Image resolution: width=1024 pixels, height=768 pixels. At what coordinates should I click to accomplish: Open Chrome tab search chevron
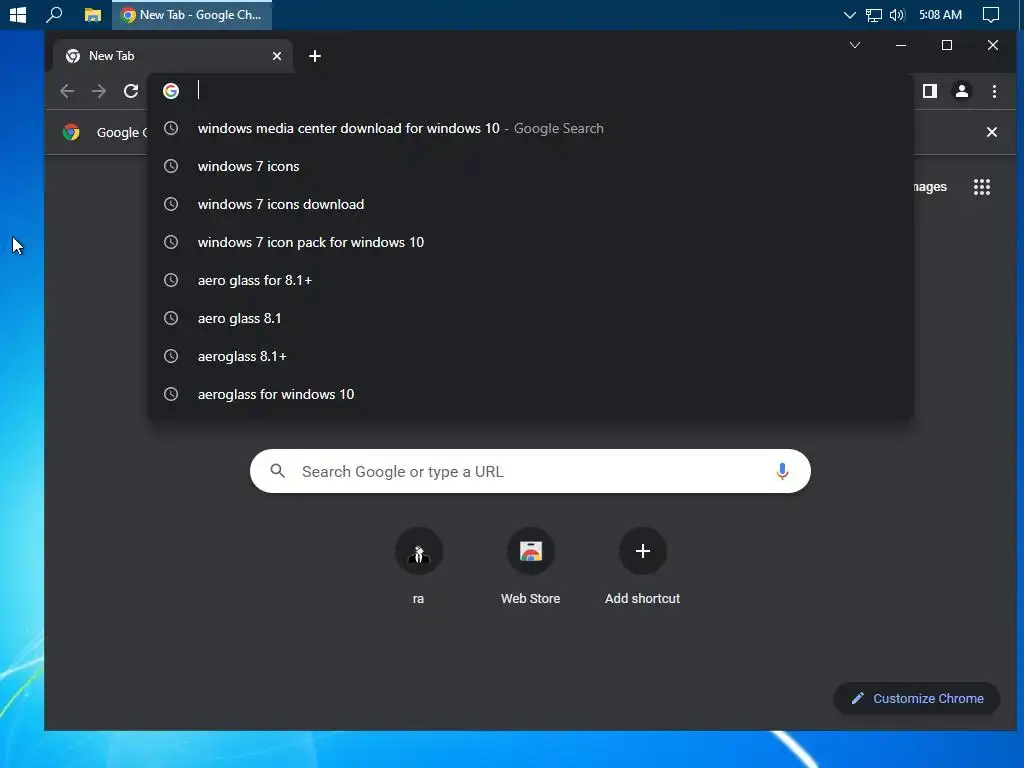(x=855, y=45)
